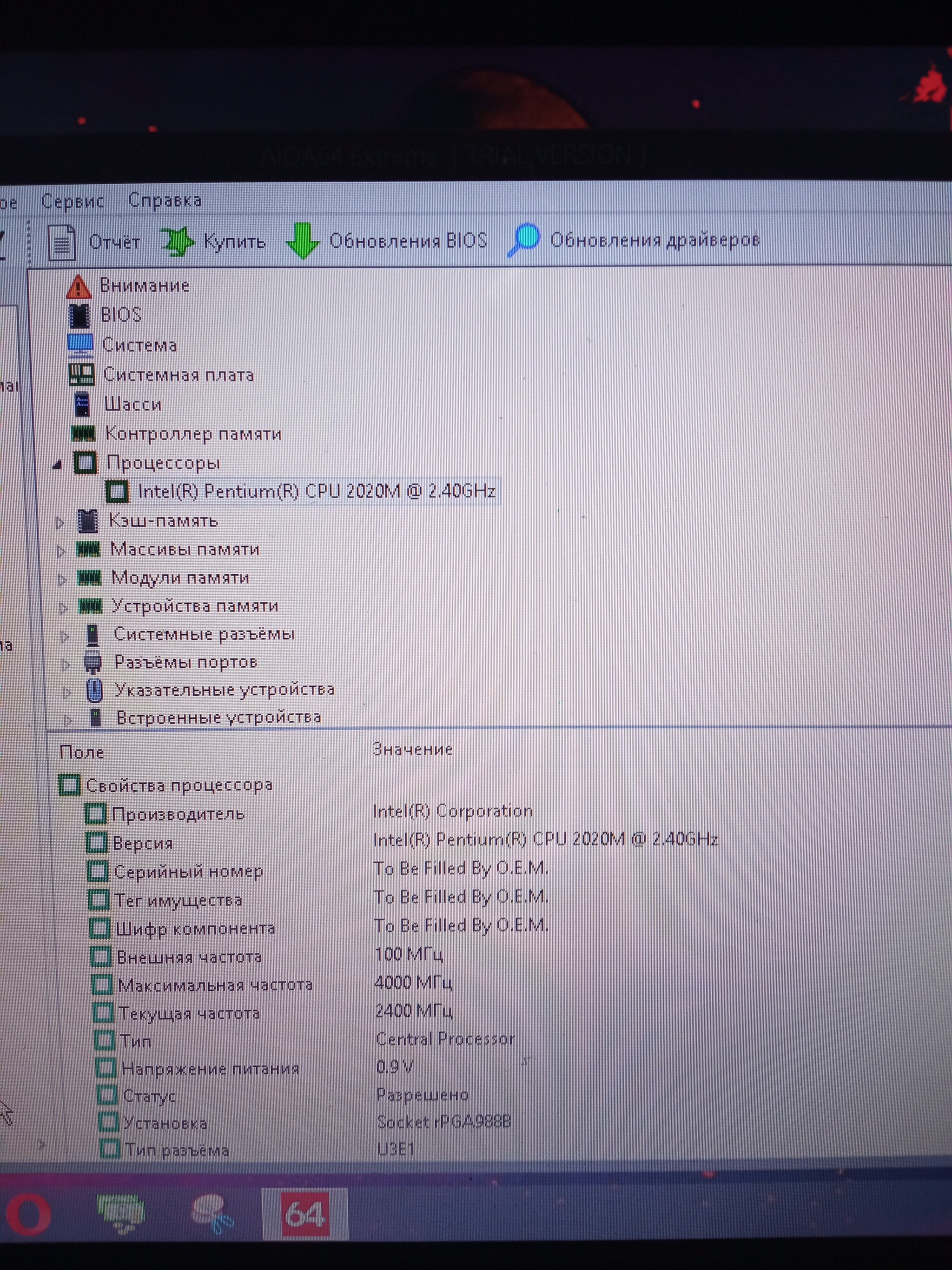Collapse the Процессоры tree node

[57, 465]
